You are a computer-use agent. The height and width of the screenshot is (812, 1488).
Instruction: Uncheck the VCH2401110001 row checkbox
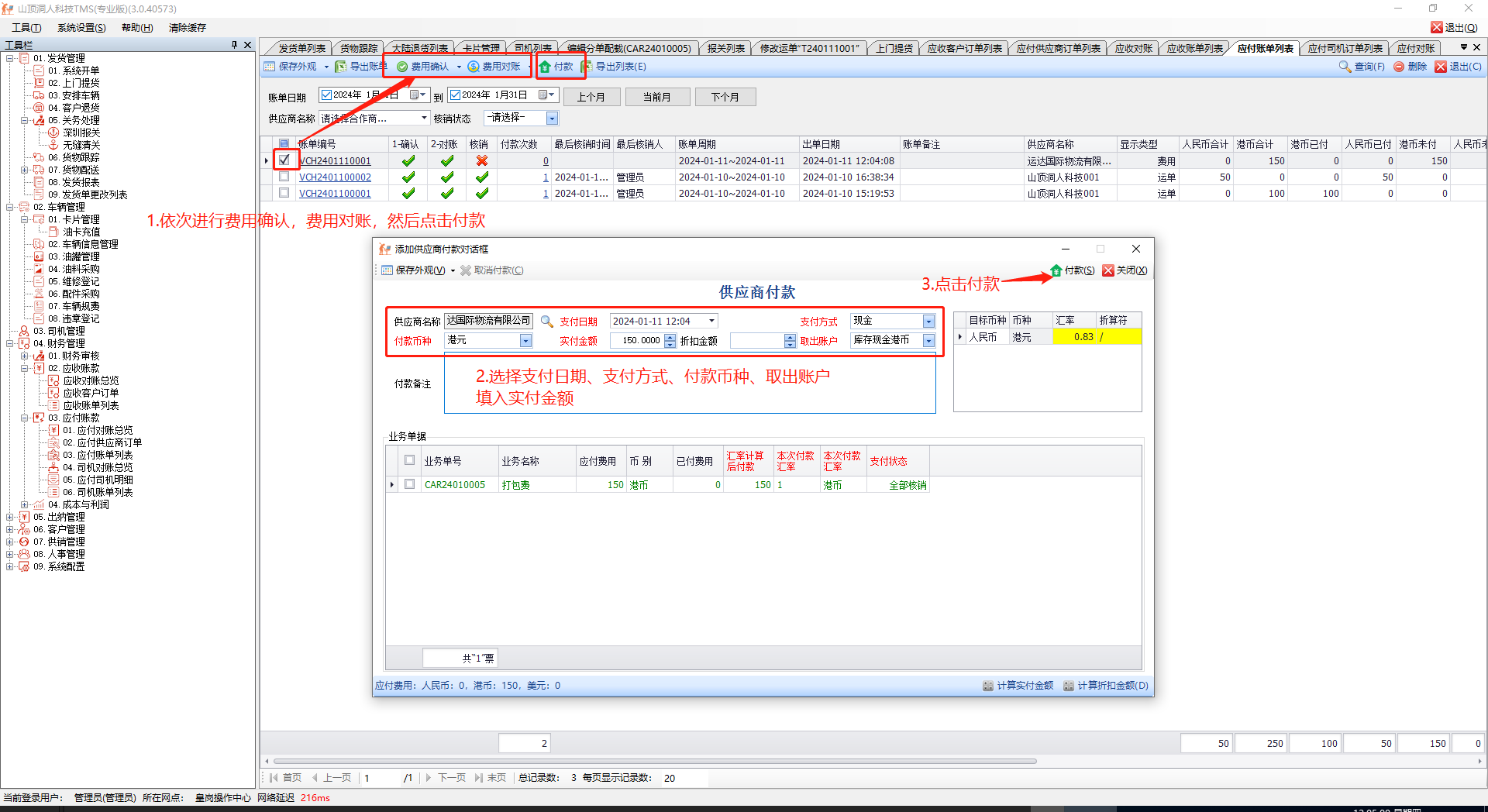pos(284,160)
